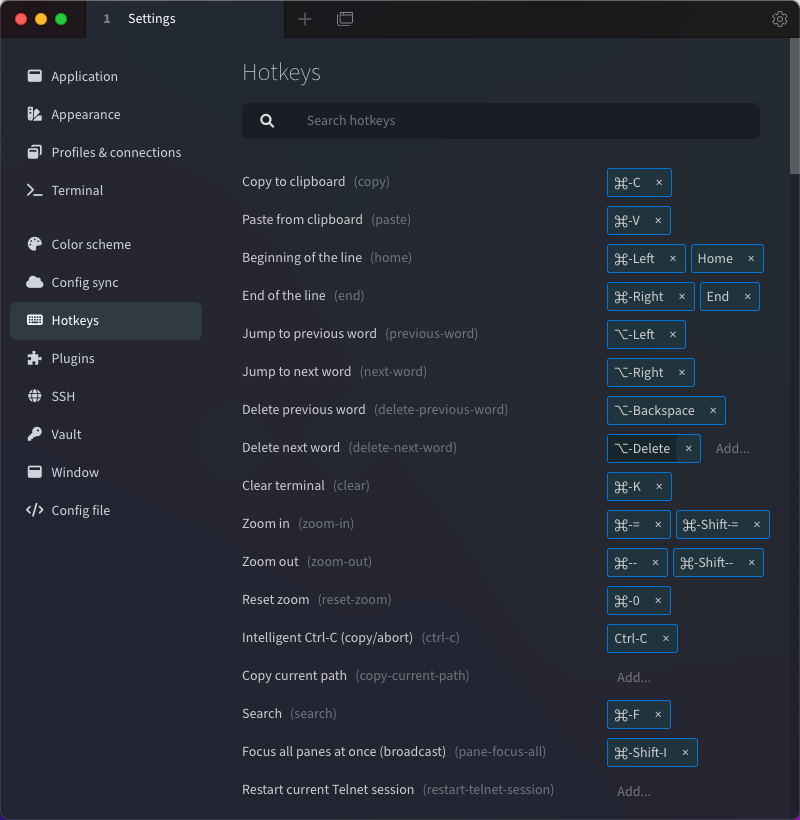Open the Plugins puzzle-piece section
The image size is (800, 820).
click(x=72, y=358)
